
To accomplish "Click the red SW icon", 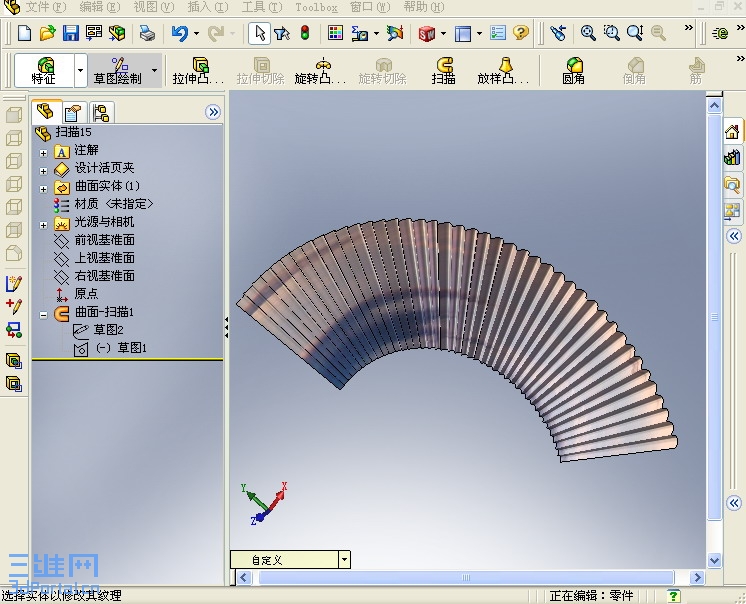I will 427,33.
